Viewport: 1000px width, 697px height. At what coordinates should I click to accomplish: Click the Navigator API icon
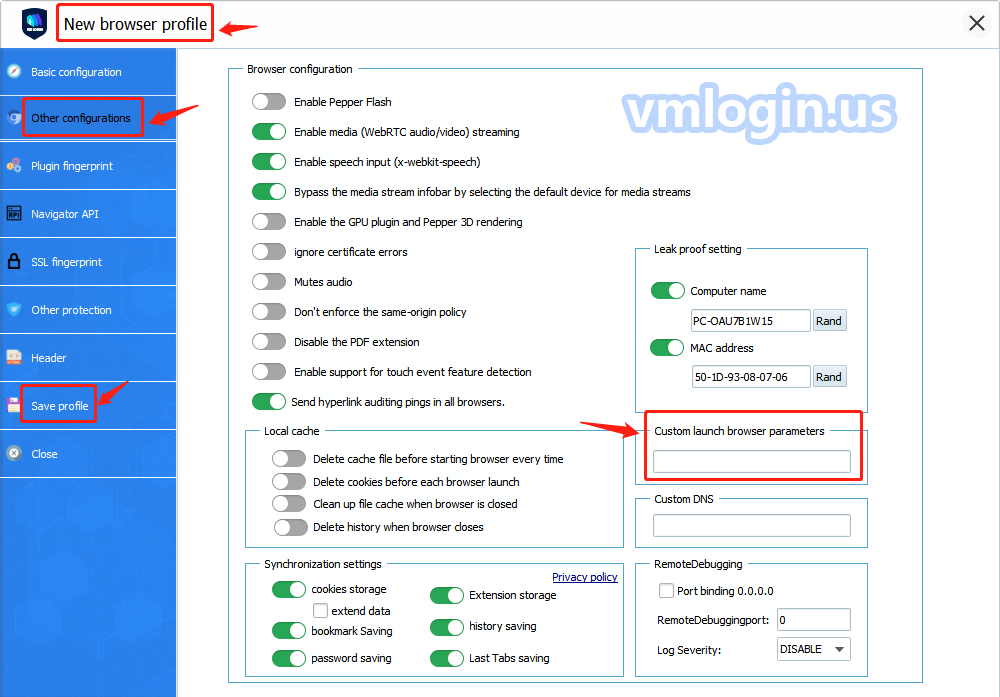pos(14,214)
